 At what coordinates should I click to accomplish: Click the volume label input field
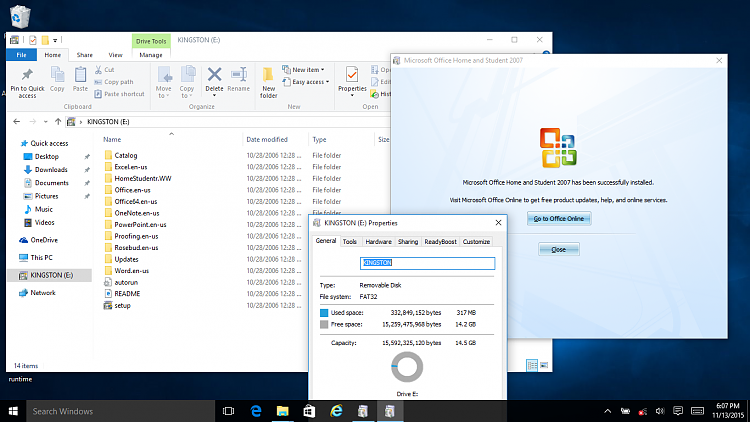click(427, 263)
